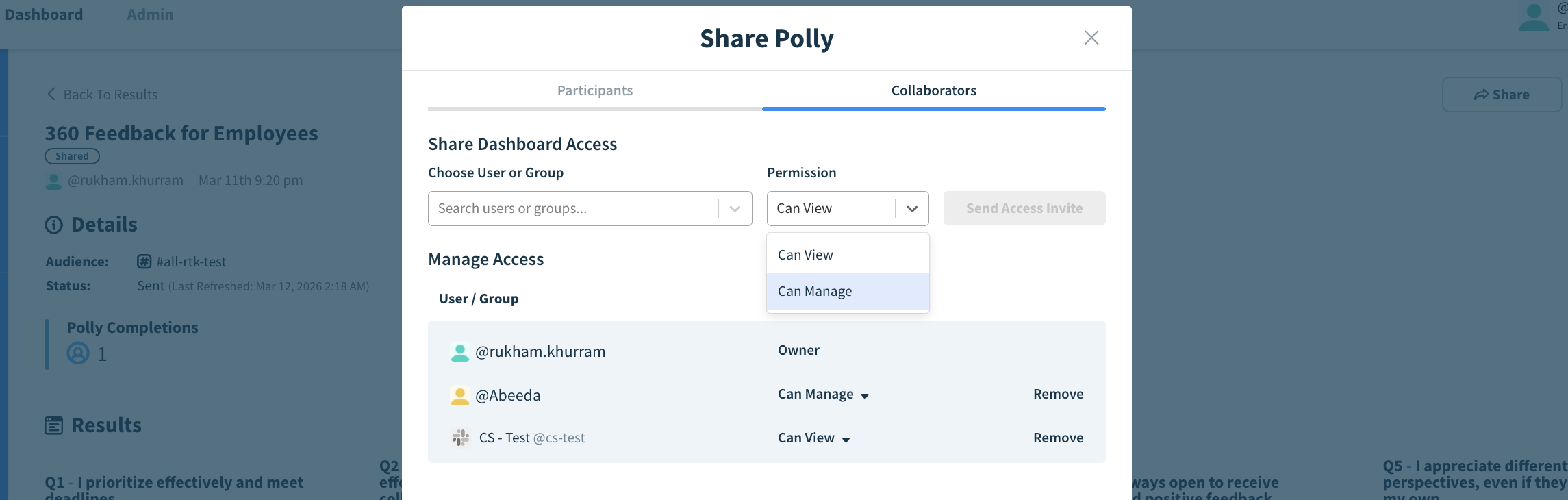Screen dimensions: 1568x500
Task: Click the Search users or groups field
Action: 572,208
